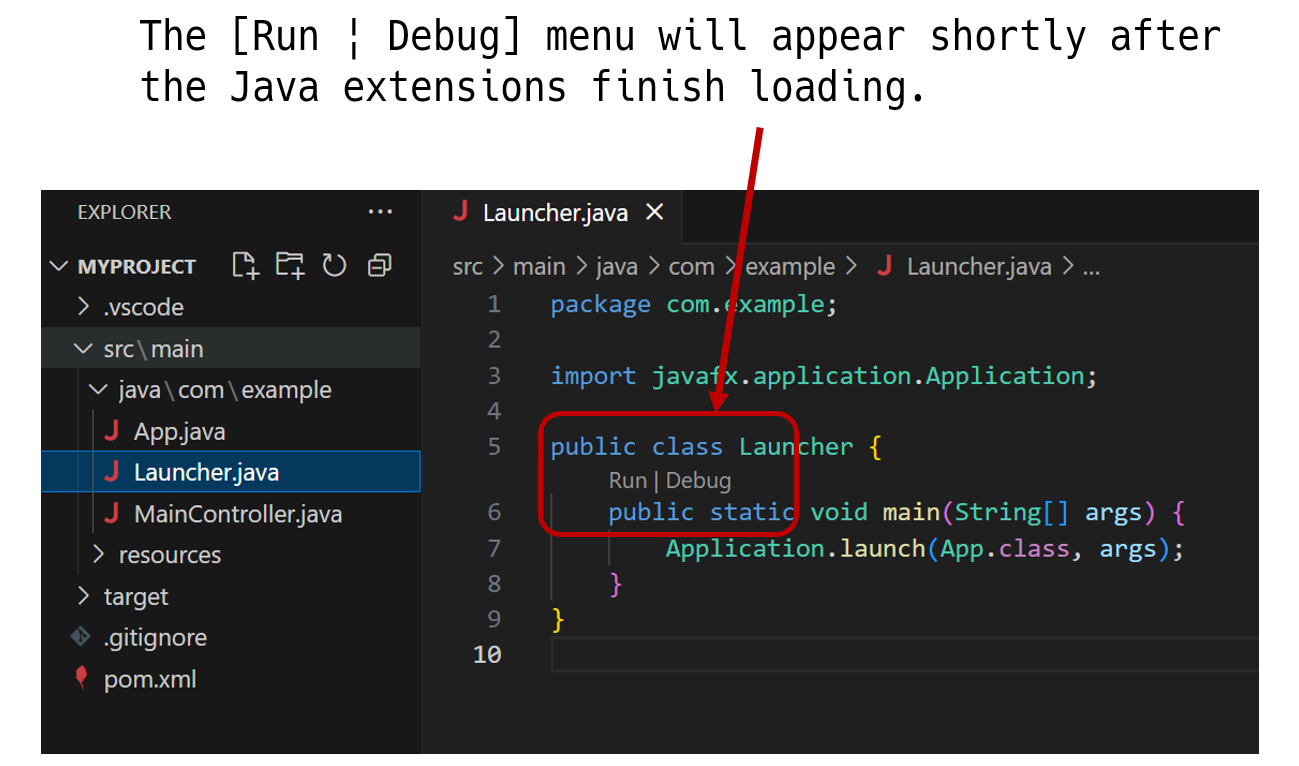The image size is (1299, 766).
Task: Click Debug above the main method
Action: (x=698, y=480)
